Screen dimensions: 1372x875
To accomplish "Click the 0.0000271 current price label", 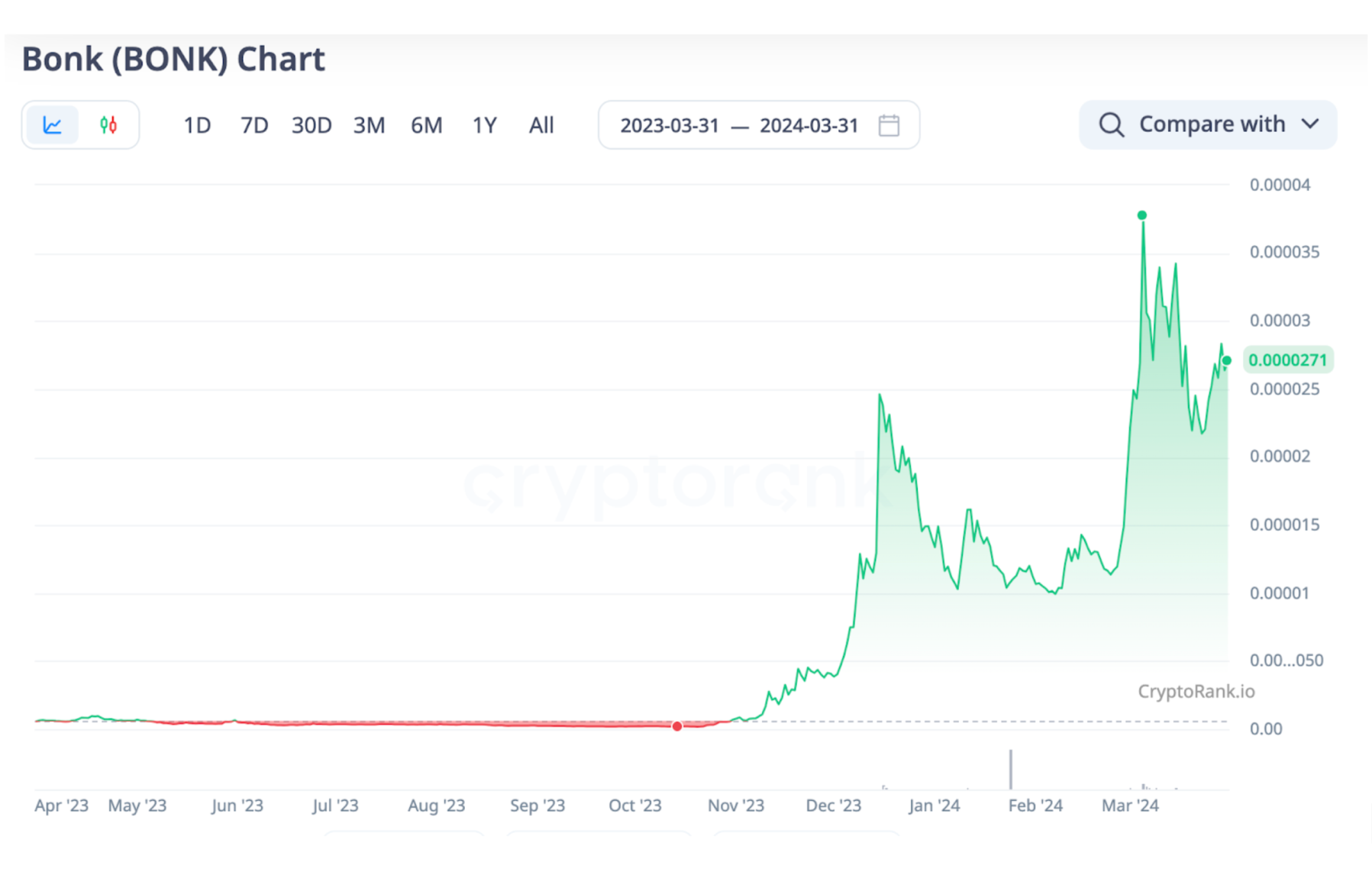I will pos(1288,360).
